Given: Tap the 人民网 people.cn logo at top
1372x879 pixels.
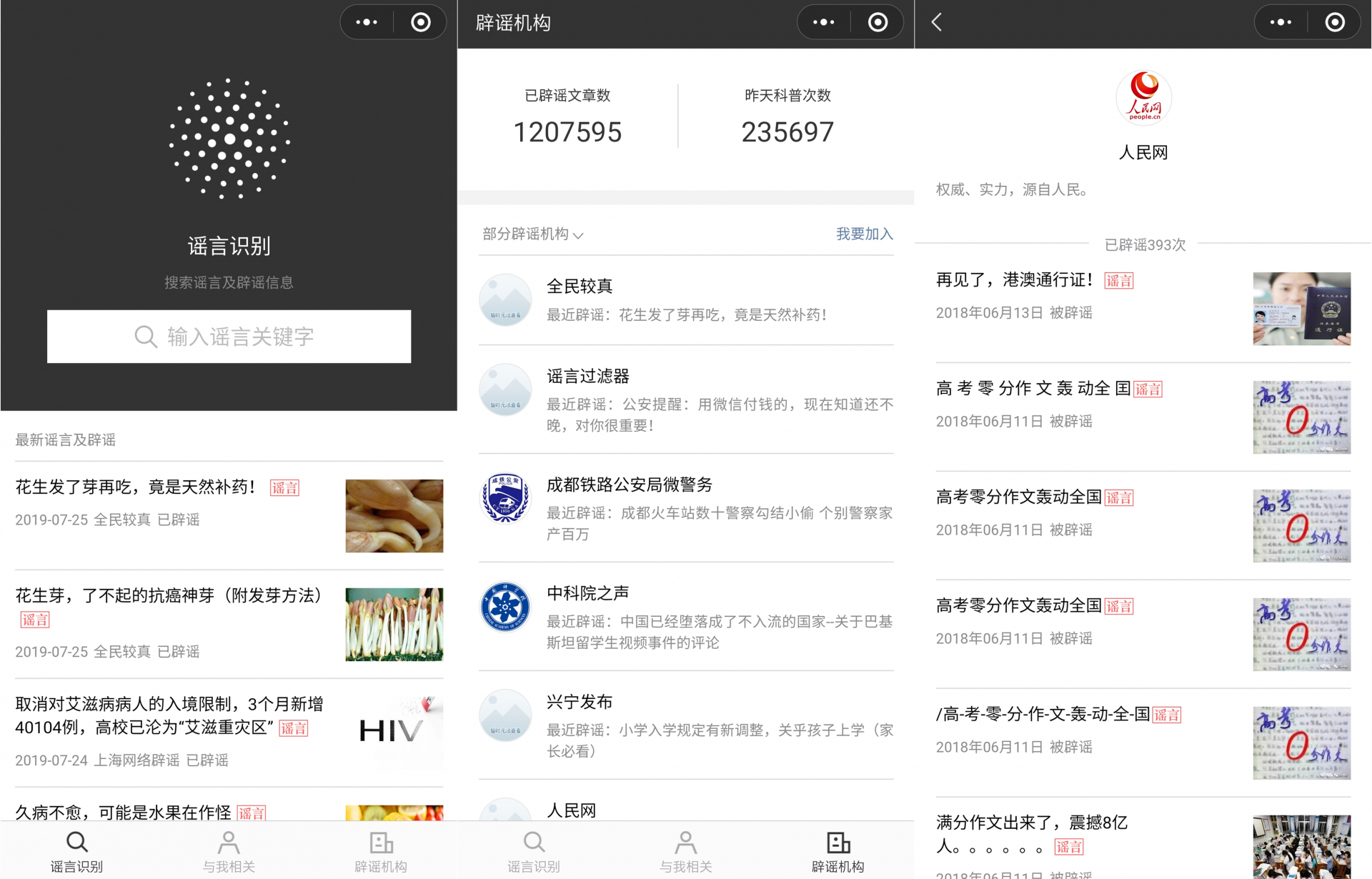Looking at the screenshot, I should (1143, 97).
